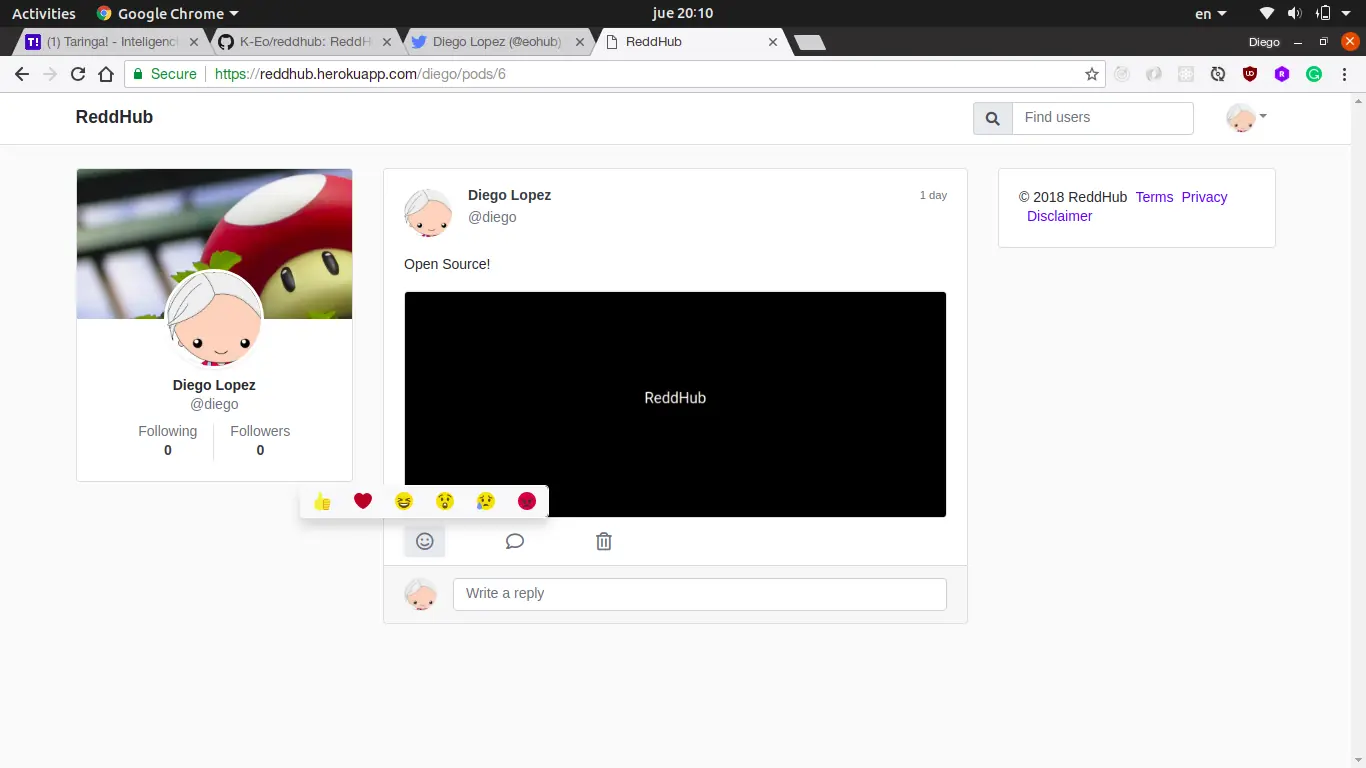
Task: Bookmark this page with the star icon
Action: pos(1092,74)
